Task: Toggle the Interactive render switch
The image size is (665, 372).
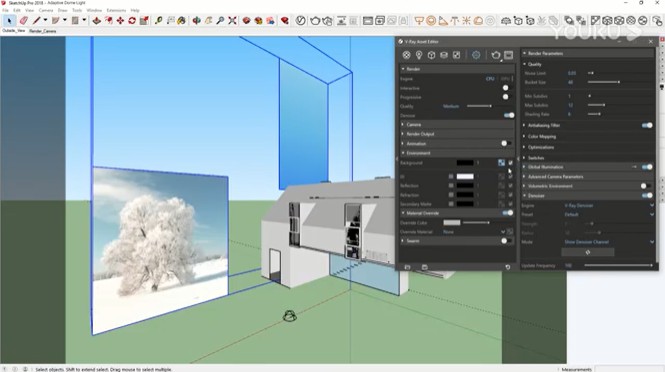Action: tap(507, 88)
